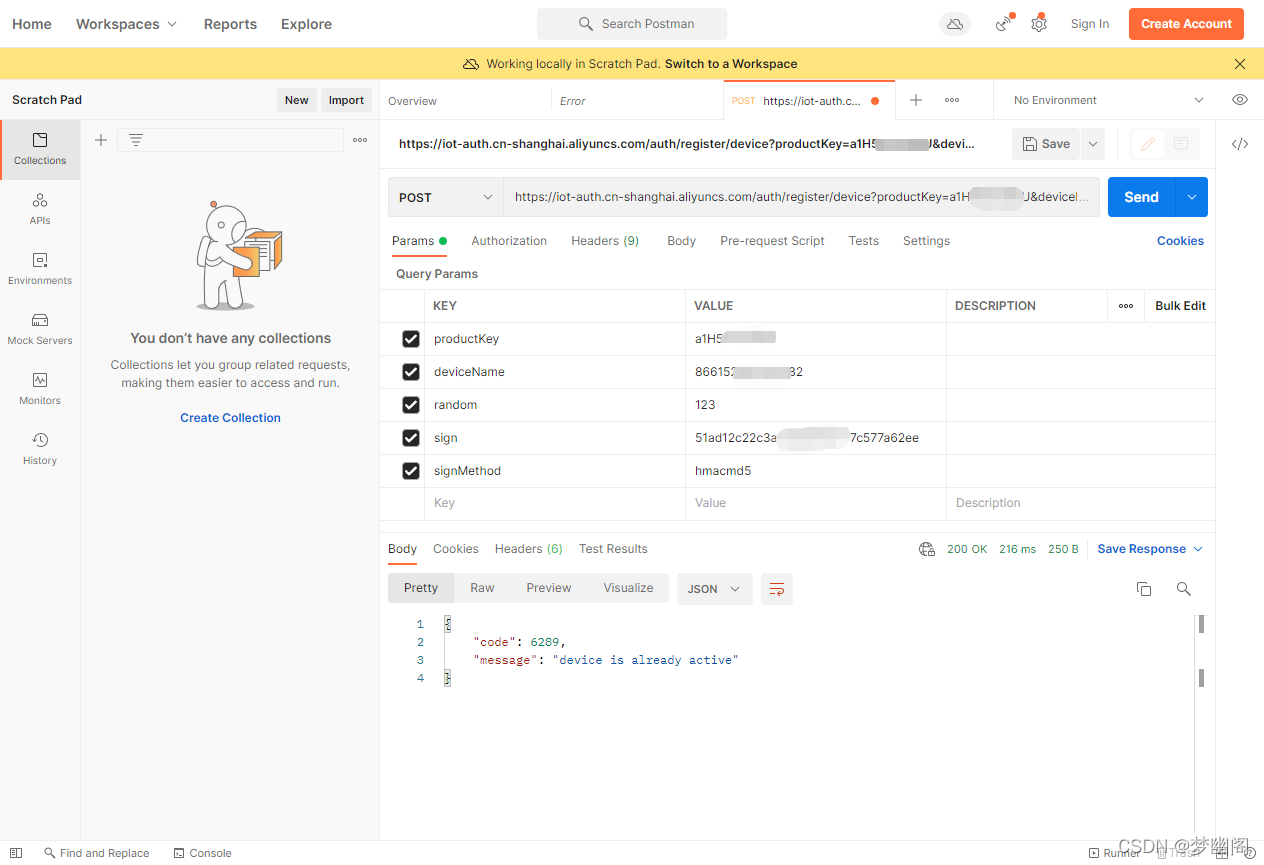The height and width of the screenshot is (865, 1264).
Task: Uncheck the random parameter
Action: (411, 405)
